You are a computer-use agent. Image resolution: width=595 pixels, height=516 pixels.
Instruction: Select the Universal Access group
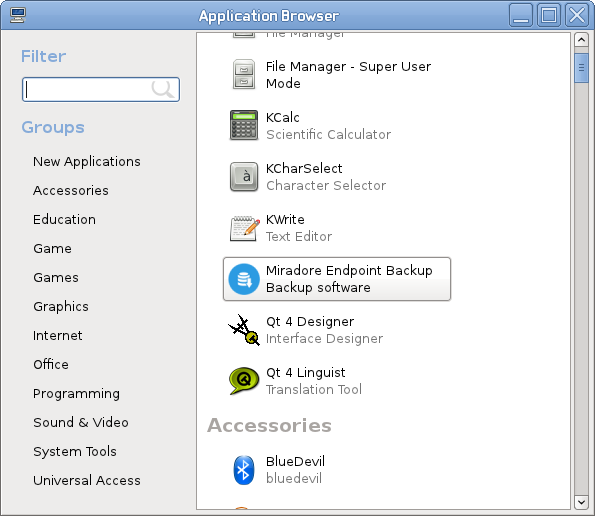tap(87, 480)
